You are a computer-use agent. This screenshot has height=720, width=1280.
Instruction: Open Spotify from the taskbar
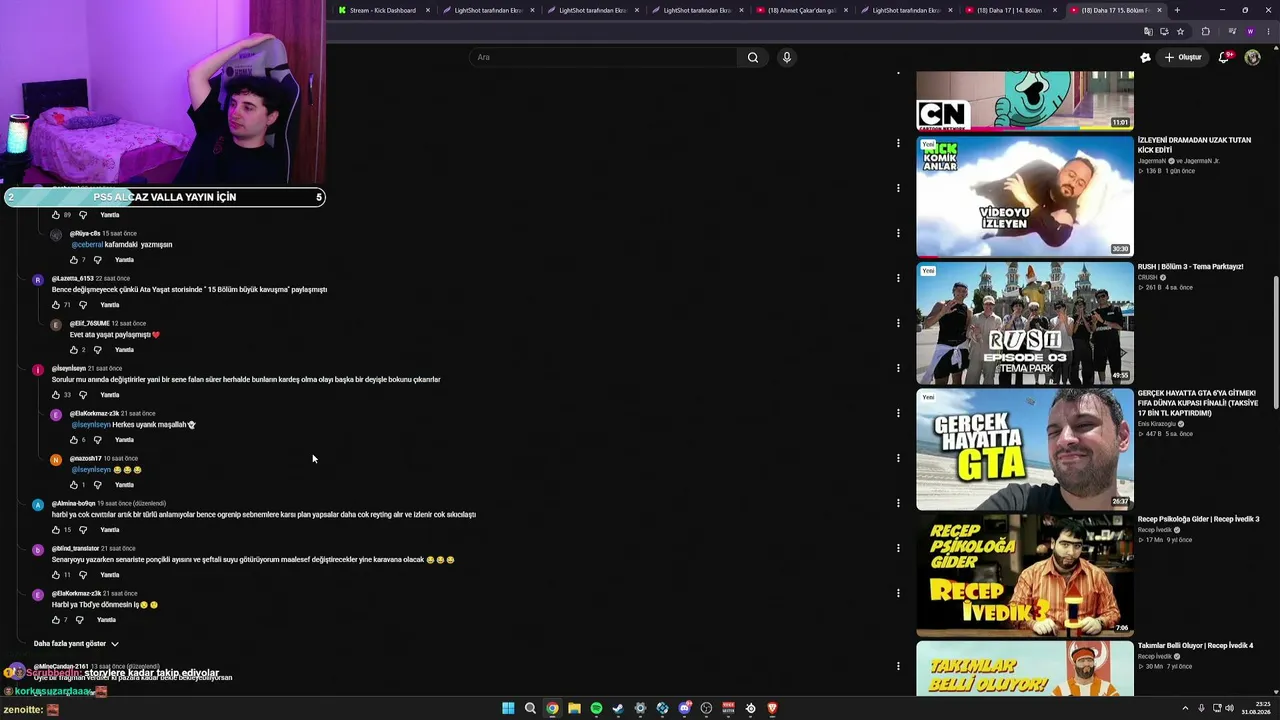[x=596, y=708]
